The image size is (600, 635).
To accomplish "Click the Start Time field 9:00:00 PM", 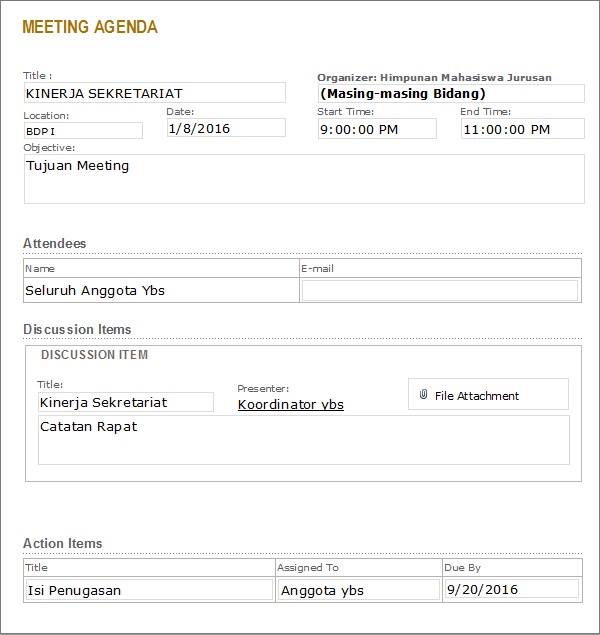I will [x=377, y=129].
